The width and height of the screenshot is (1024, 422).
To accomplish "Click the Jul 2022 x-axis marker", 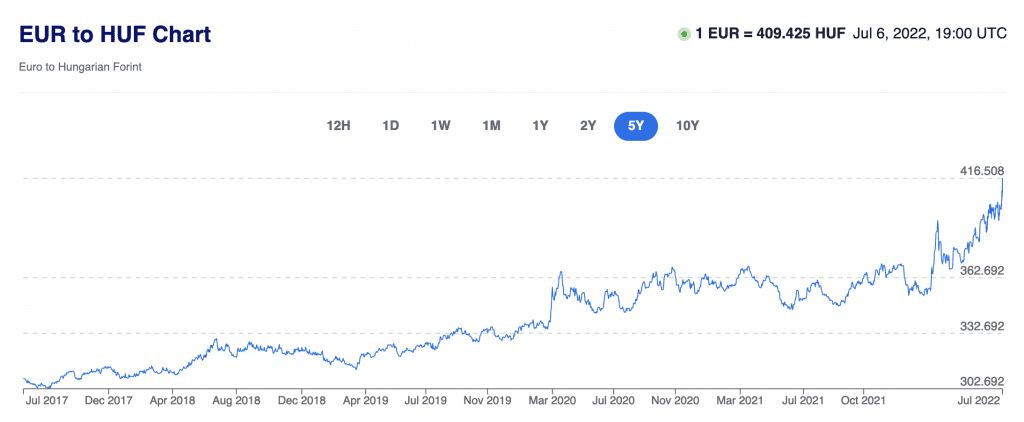I will coord(981,401).
